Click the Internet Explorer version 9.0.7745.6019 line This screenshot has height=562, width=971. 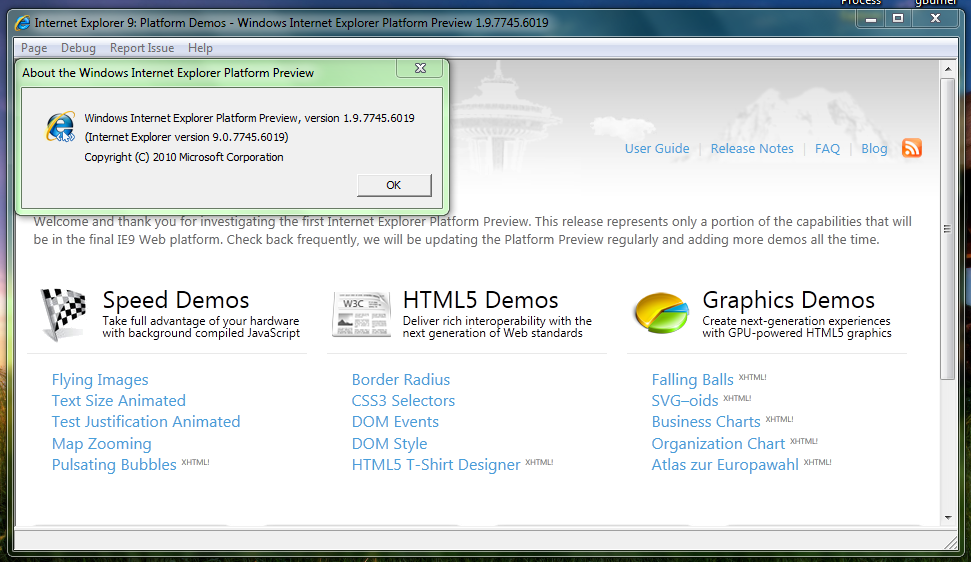[x=186, y=137]
